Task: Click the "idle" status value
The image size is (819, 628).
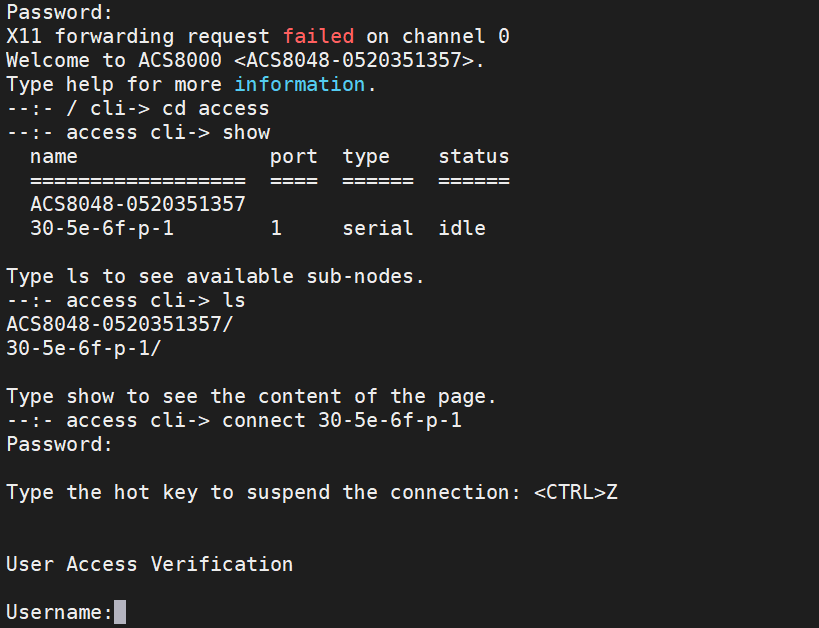Action: (462, 228)
